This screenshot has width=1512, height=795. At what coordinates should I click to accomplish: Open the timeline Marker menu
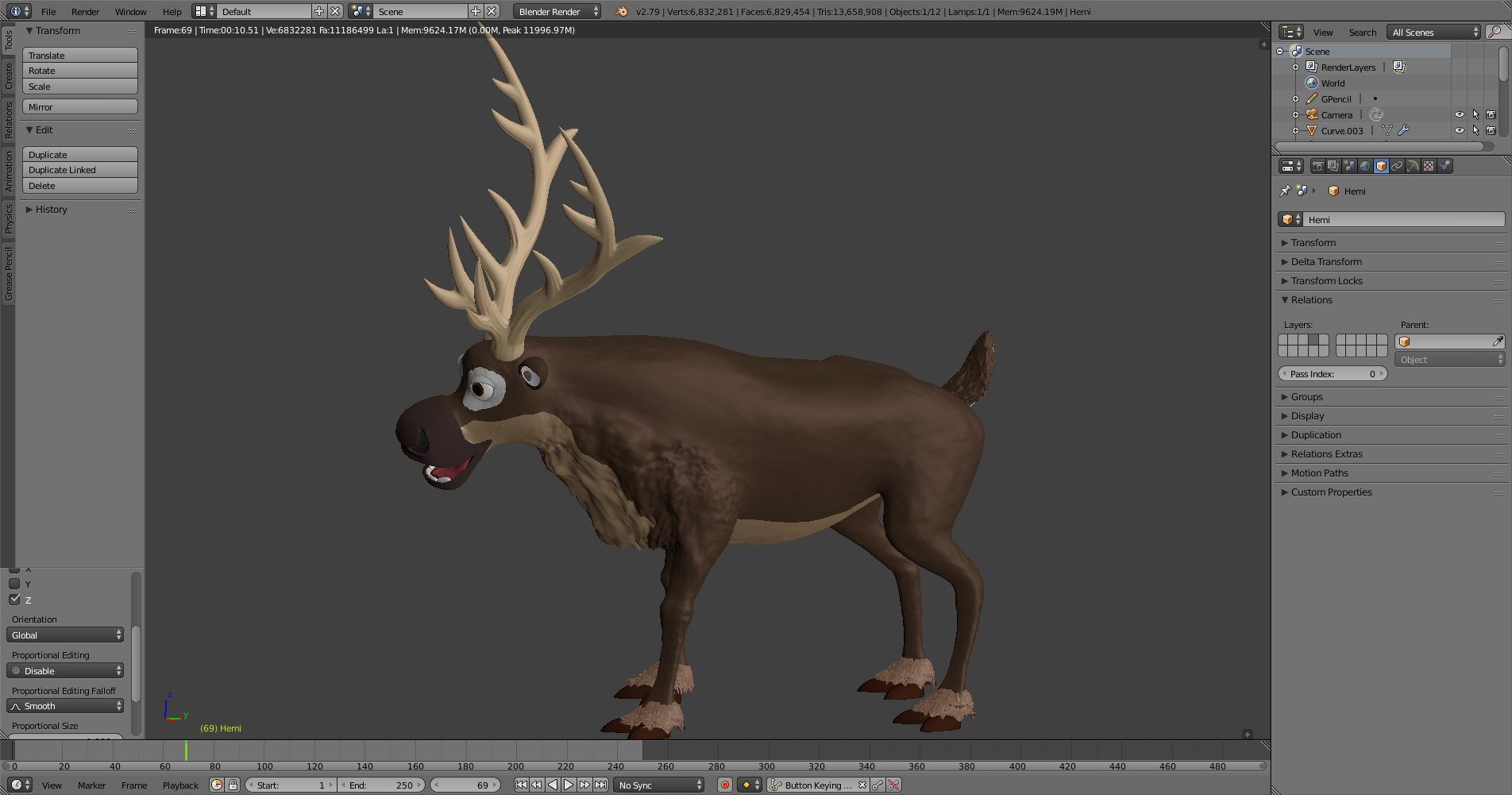pos(91,785)
